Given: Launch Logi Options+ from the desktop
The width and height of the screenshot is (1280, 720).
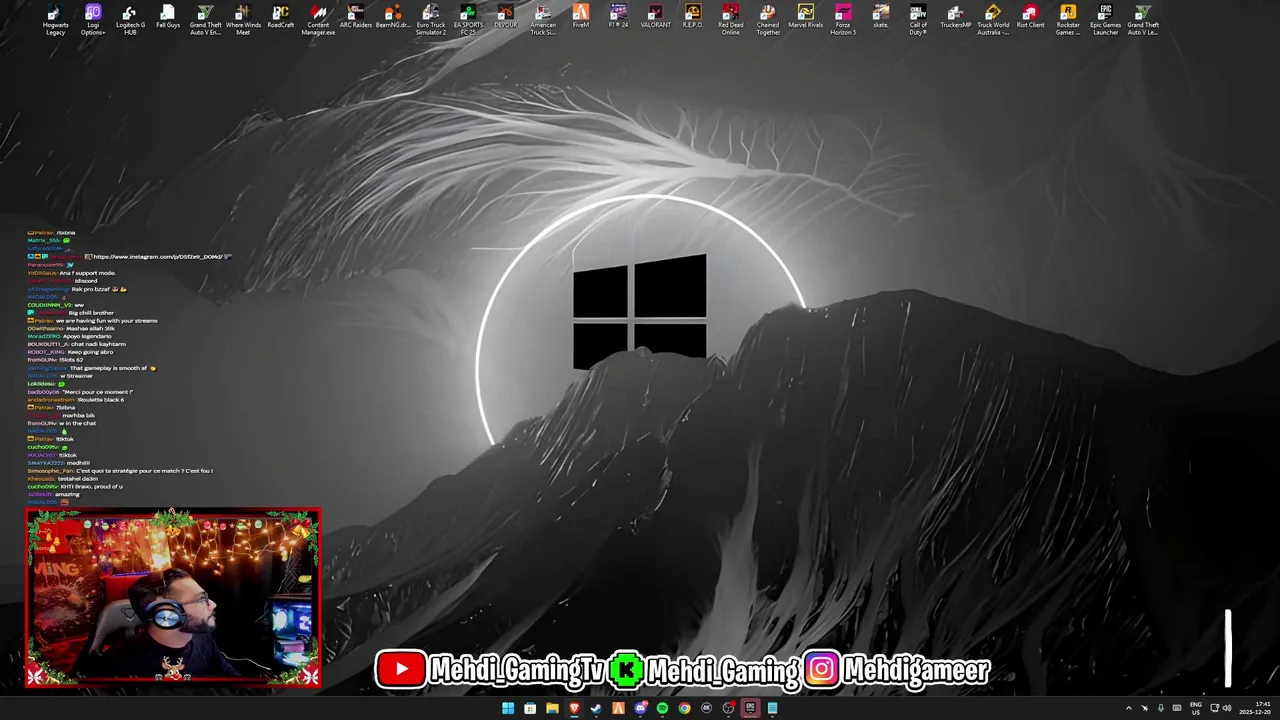Looking at the screenshot, I should click(x=93, y=20).
